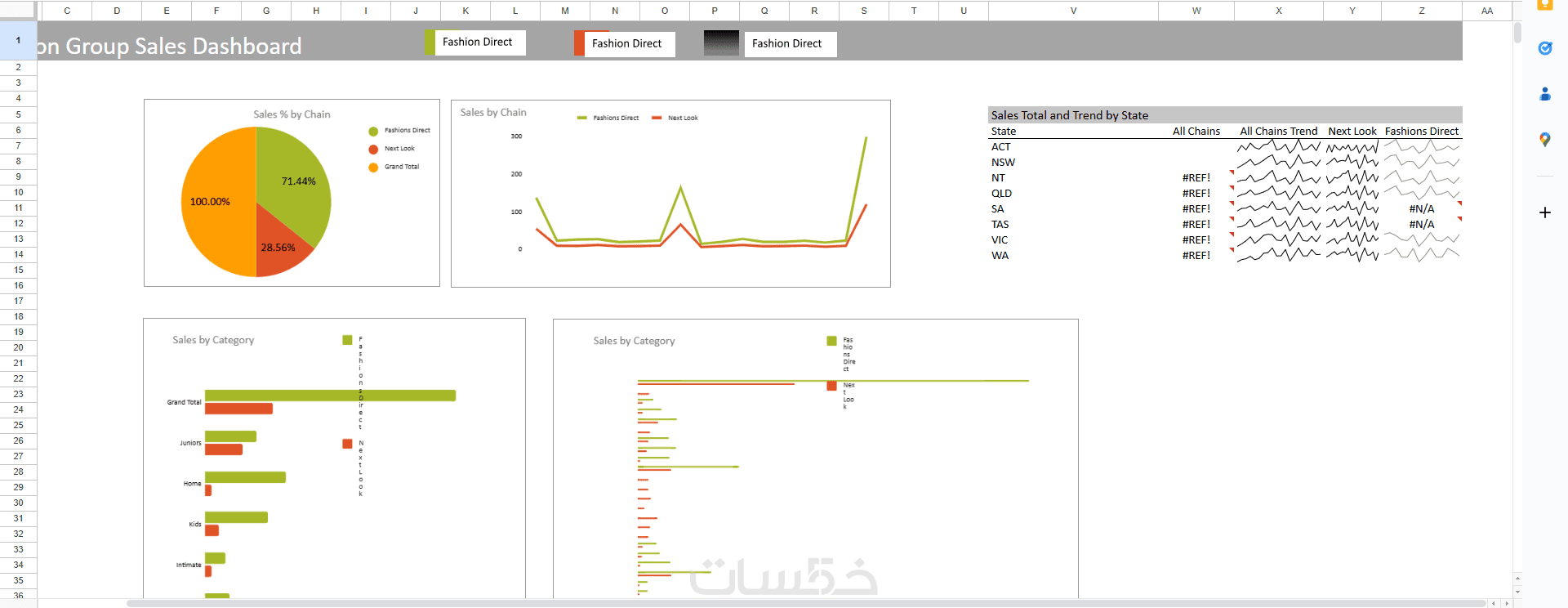Viewport: 1568px width, 608px height.
Task: Click the 'Home' label in the bar chart
Action: 192,484
